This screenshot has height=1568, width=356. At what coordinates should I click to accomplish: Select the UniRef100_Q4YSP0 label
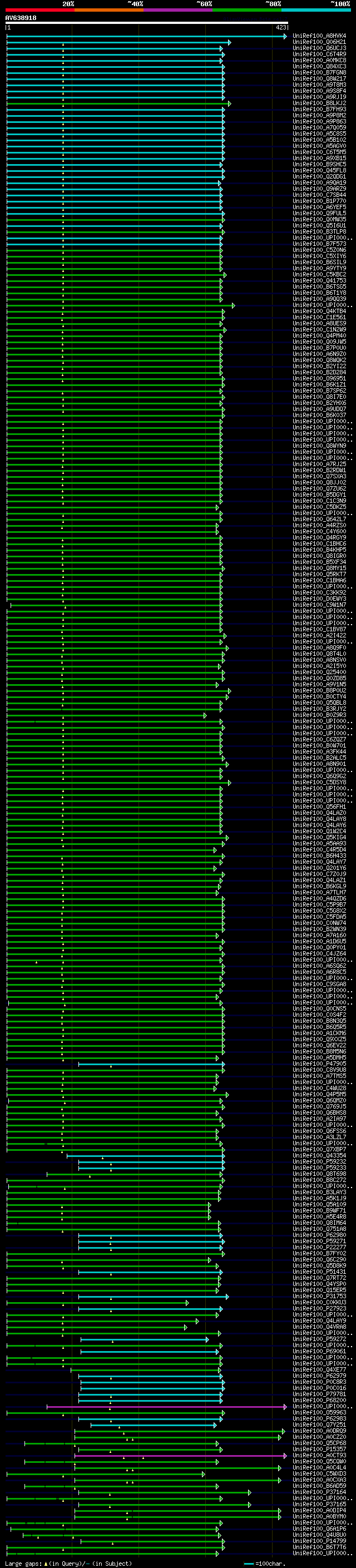[x=319, y=1284]
